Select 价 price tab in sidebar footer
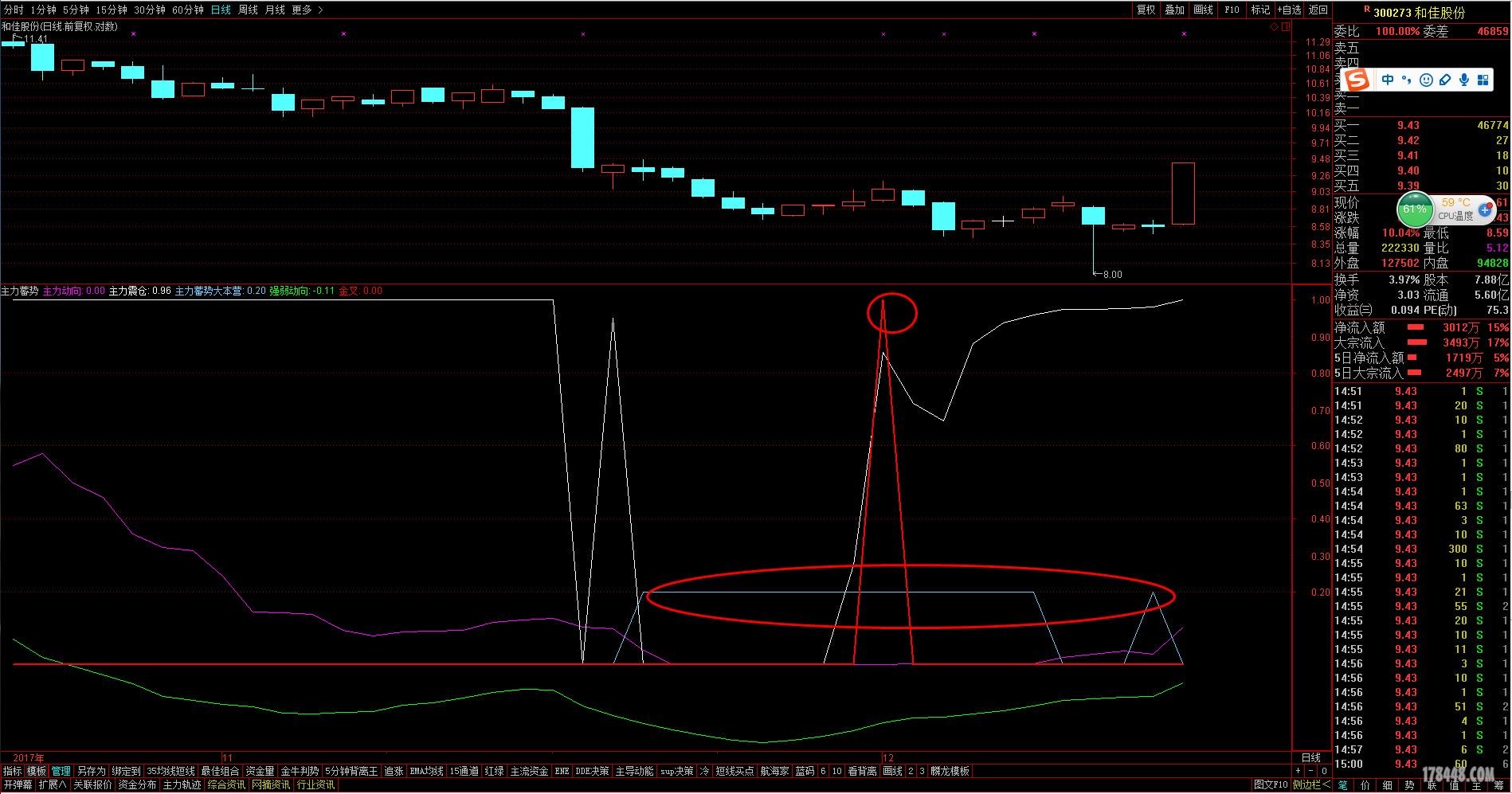 (1365, 785)
